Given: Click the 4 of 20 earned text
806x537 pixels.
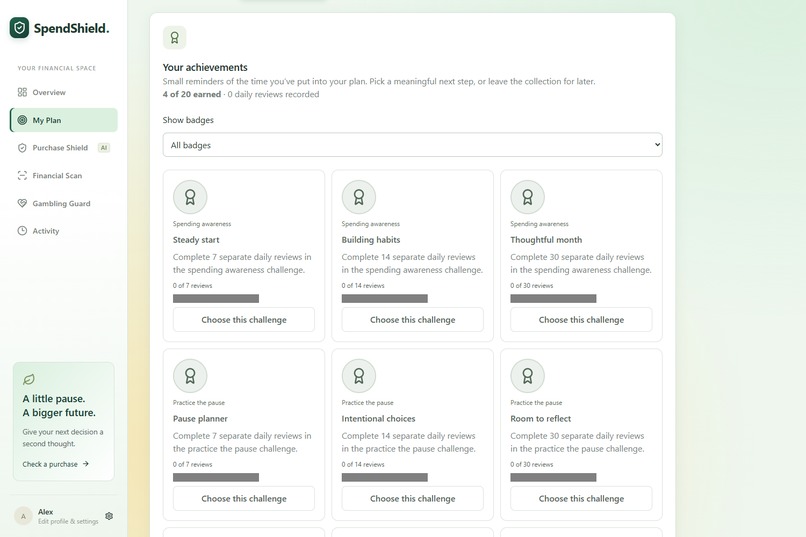Looking at the screenshot, I should point(192,94).
